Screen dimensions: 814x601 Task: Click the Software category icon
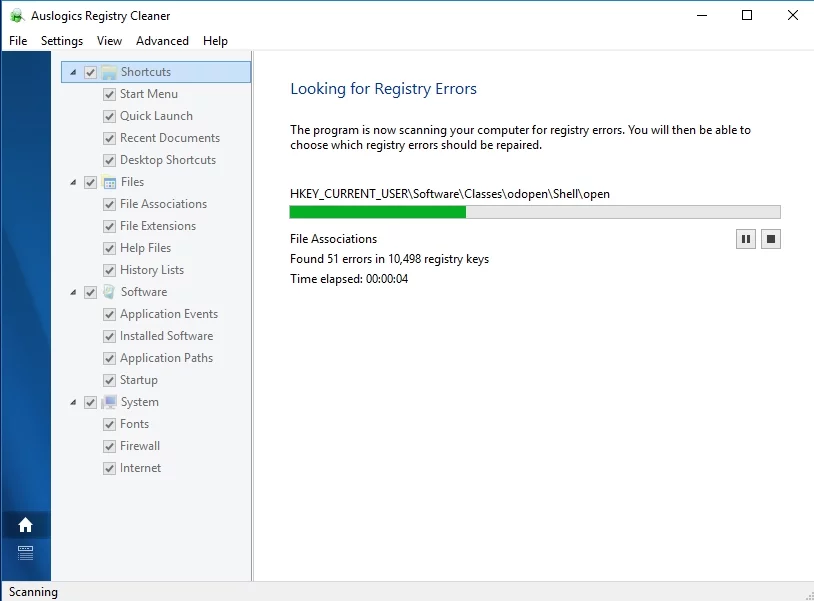(x=109, y=292)
